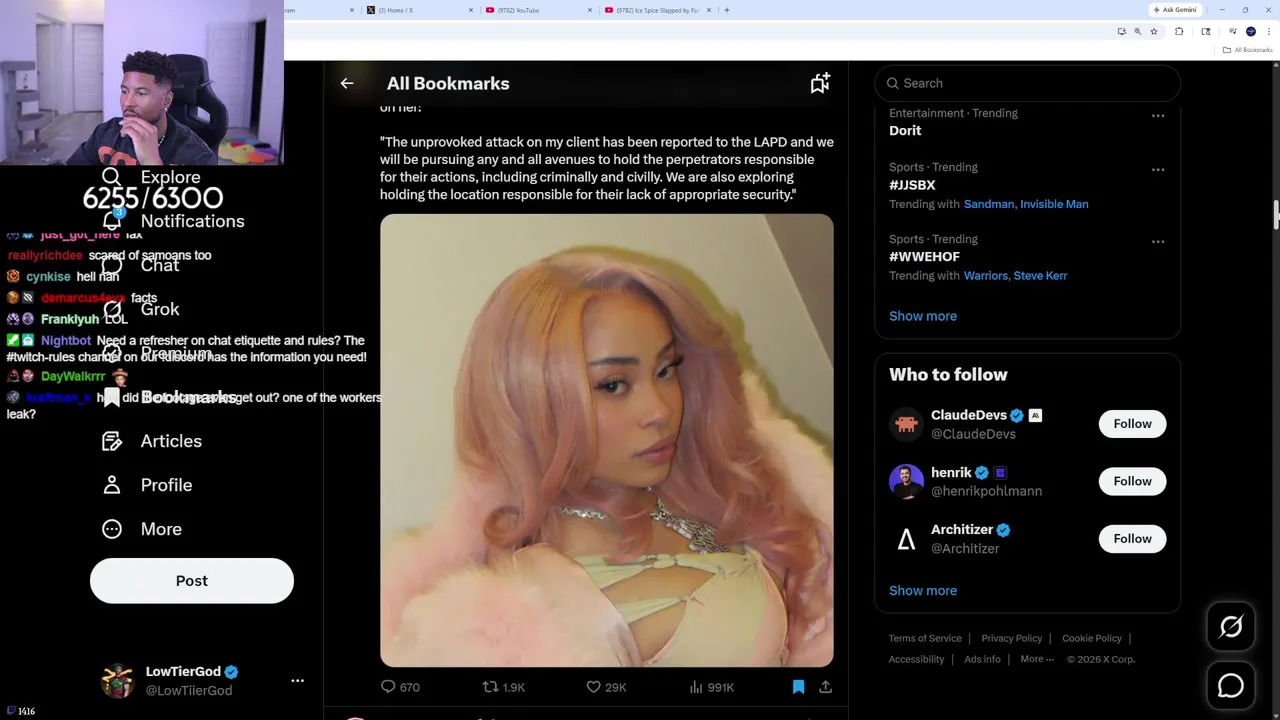Open options for Dorit trend
Screen dimensions: 1280x720
(x=1158, y=116)
